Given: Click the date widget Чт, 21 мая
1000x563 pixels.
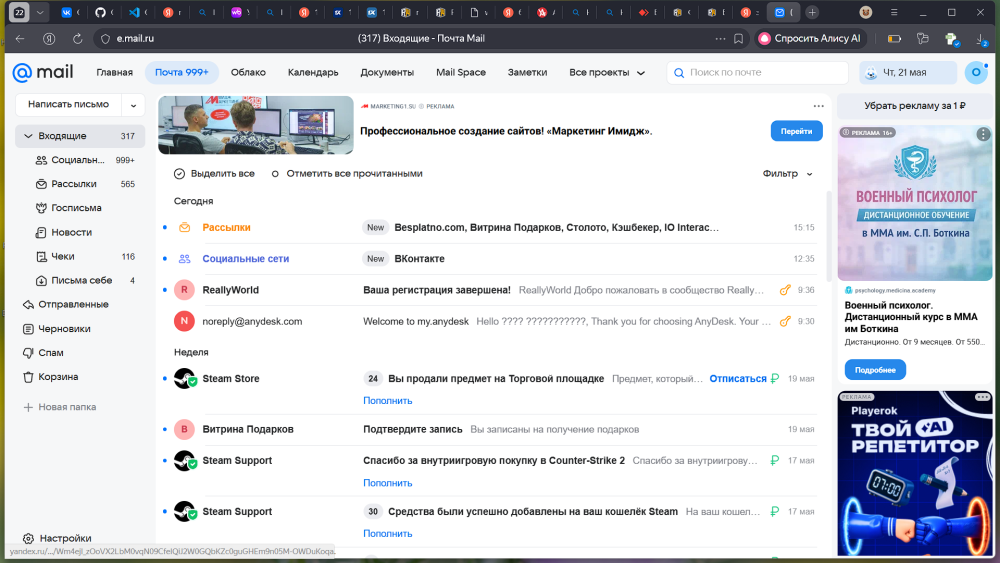Looking at the screenshot, I should pyautogui.click(x=908, y=73).
